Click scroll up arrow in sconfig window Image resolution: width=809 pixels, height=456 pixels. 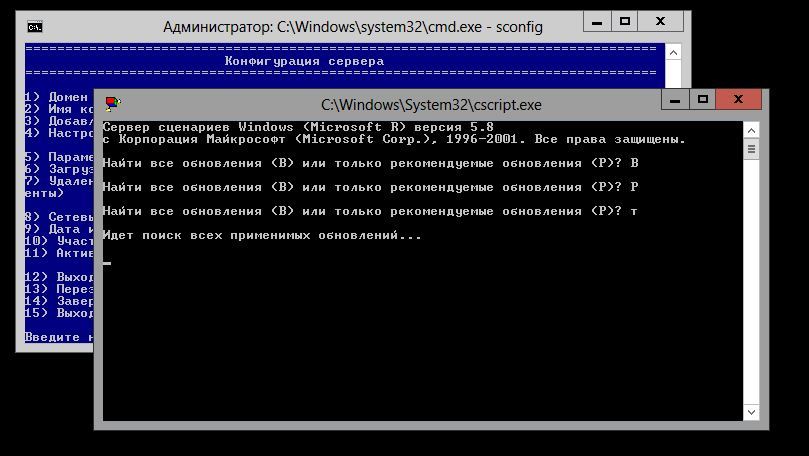coord(673,53)
